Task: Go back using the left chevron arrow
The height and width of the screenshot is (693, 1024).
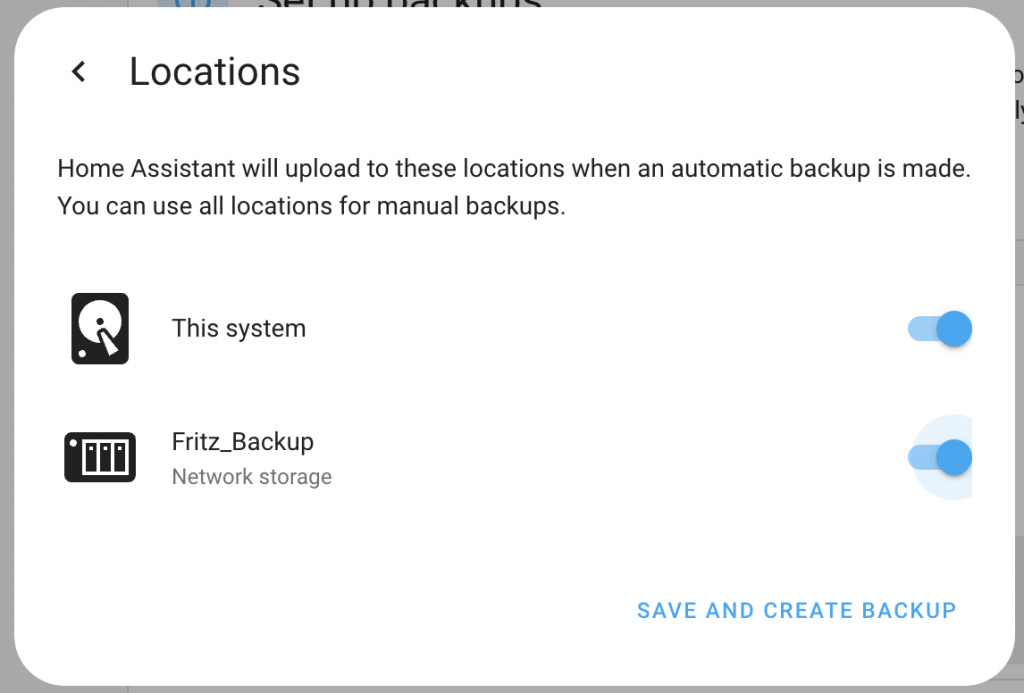Action: point(78,72)
